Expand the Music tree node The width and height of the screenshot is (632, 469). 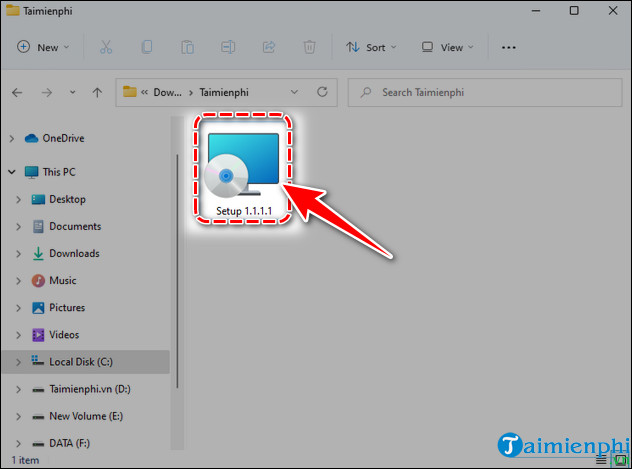18,281
